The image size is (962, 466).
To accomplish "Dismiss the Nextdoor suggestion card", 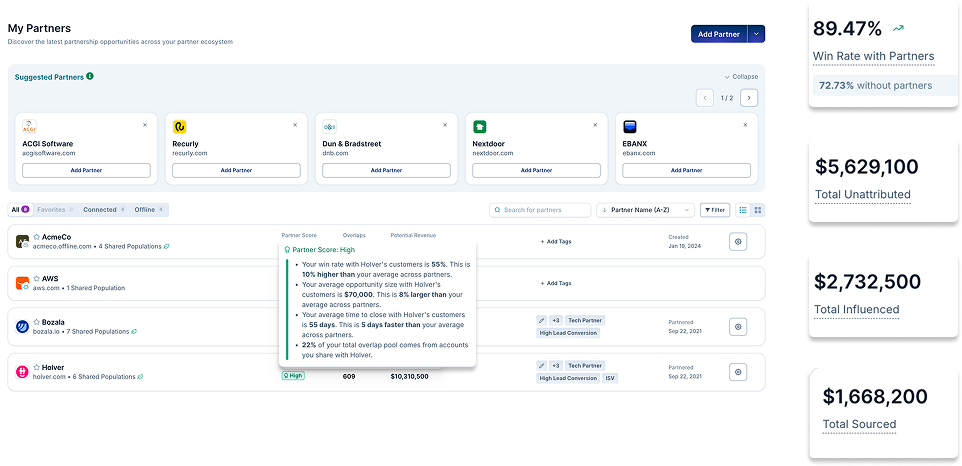I will (x=595, y=125).
